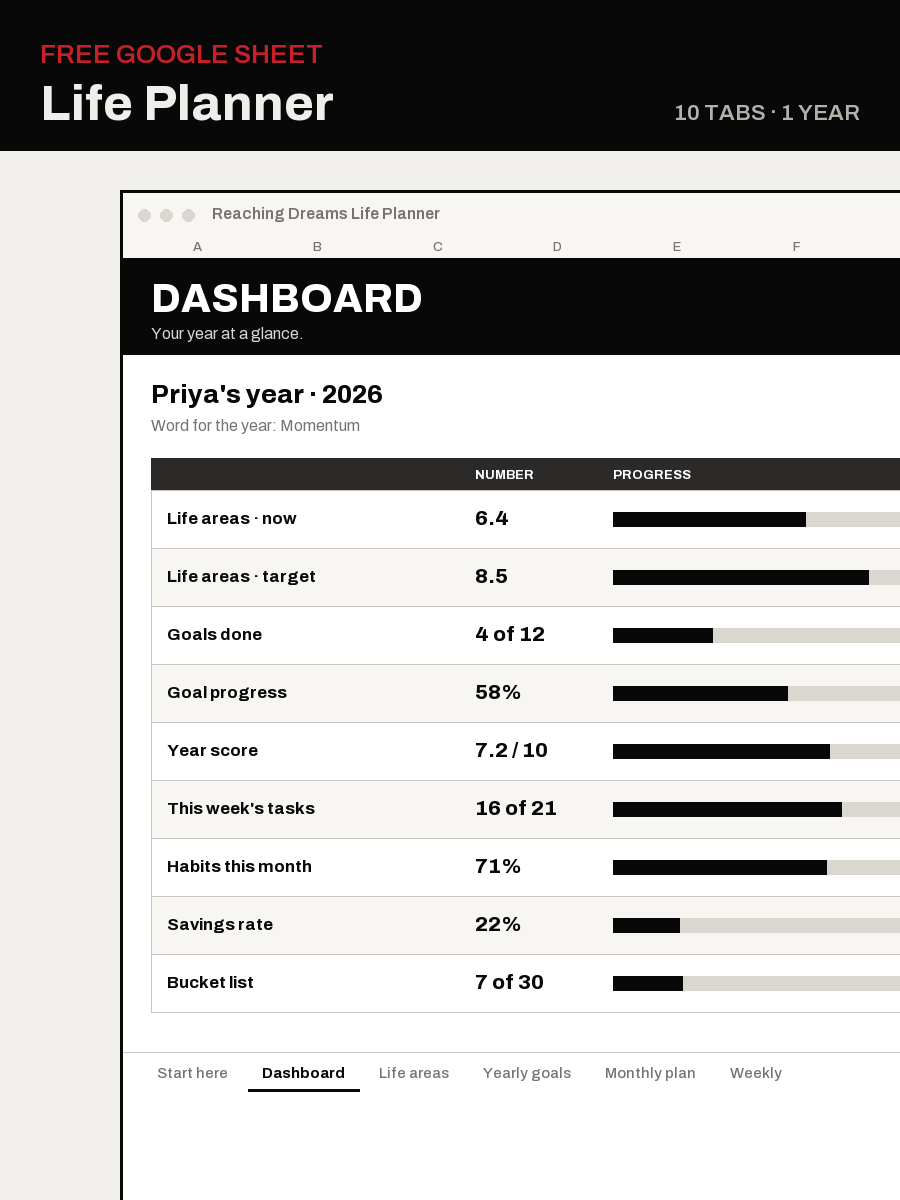Select column C header
The height and width of the screenshot is (1200, 900).
(437, 247)
